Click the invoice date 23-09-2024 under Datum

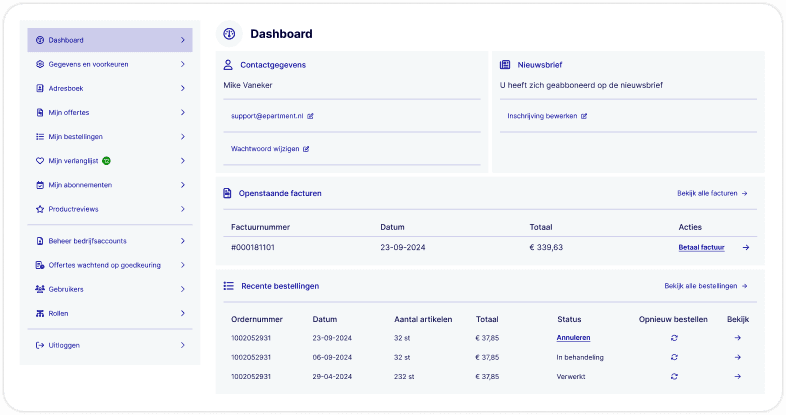(x=403, y=248)
